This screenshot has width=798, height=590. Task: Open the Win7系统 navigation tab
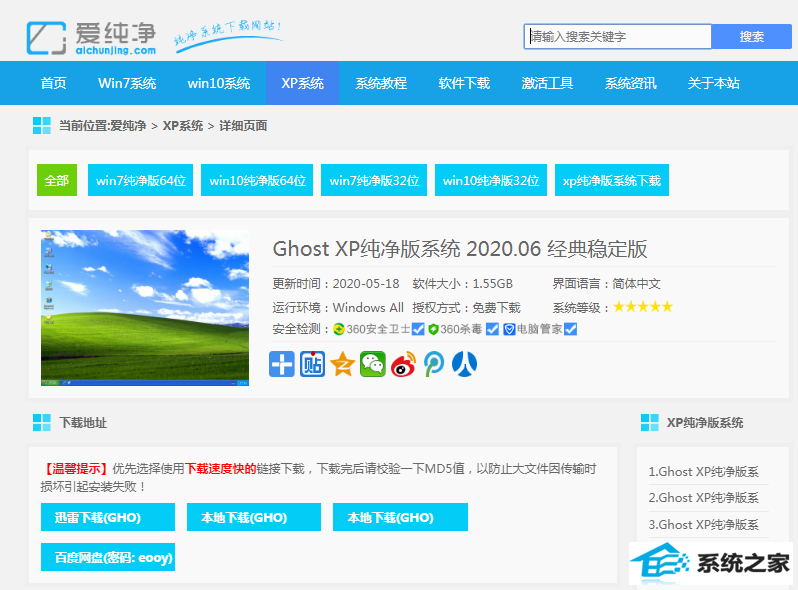click(x=127, y=84)
